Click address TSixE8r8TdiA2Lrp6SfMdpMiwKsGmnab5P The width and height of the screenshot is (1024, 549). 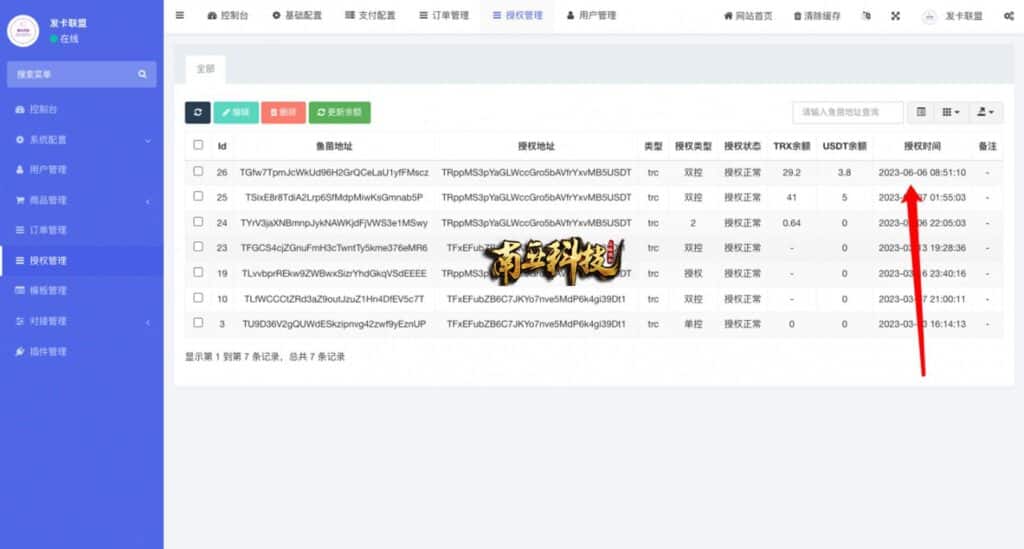coord(334,197)
